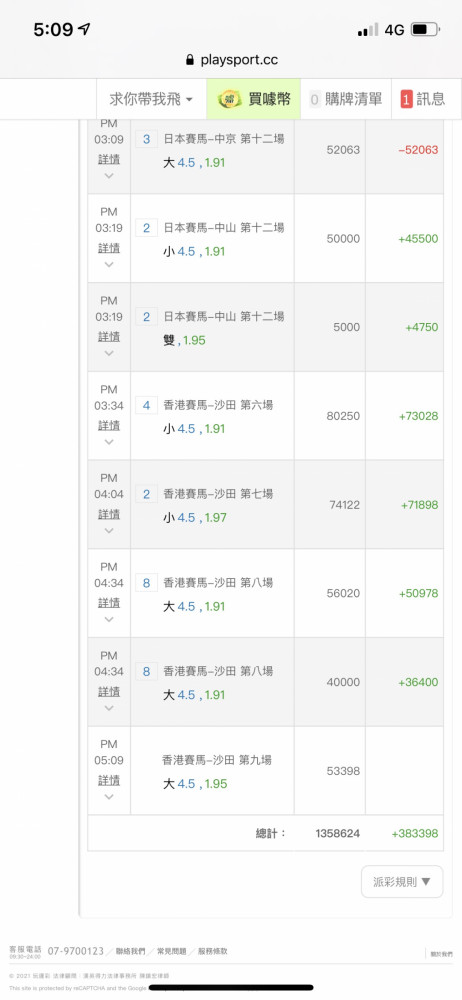Open the 購牌清單 tab
The image size is (462, 1000).
(346, 99)
